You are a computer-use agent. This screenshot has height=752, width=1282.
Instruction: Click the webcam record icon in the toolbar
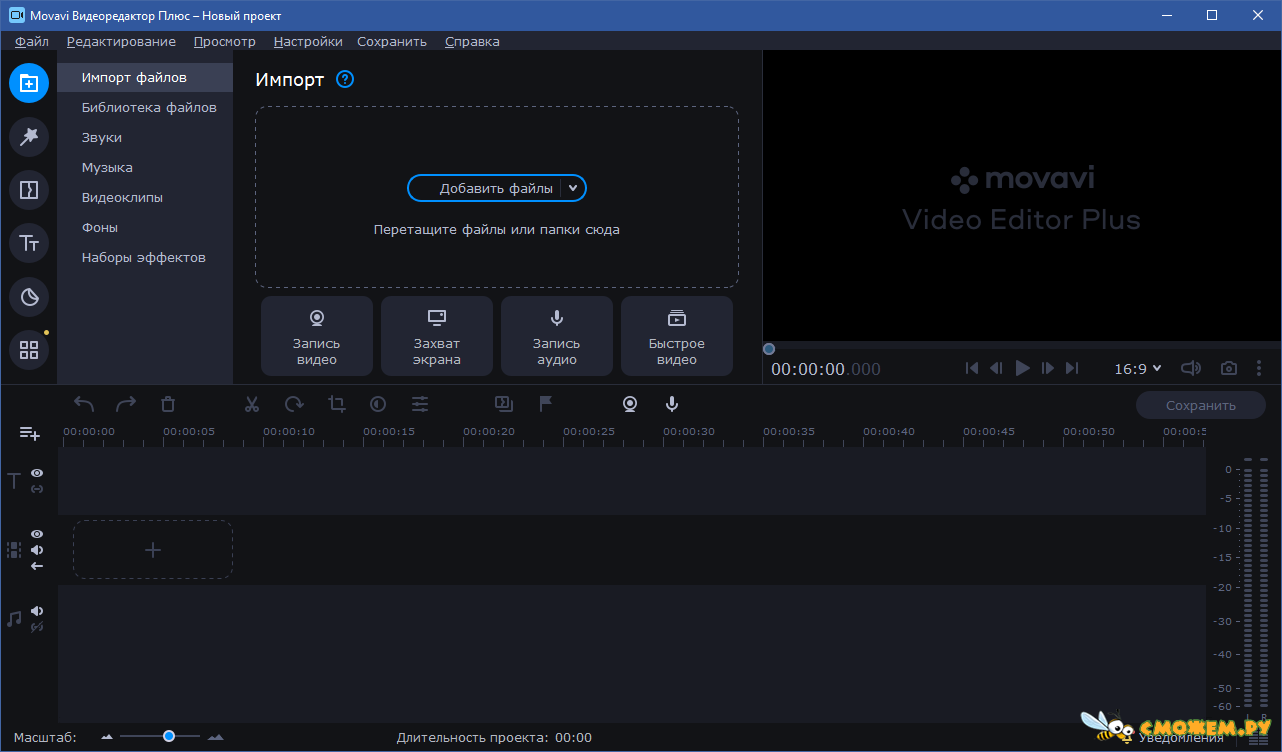(630, 404)
